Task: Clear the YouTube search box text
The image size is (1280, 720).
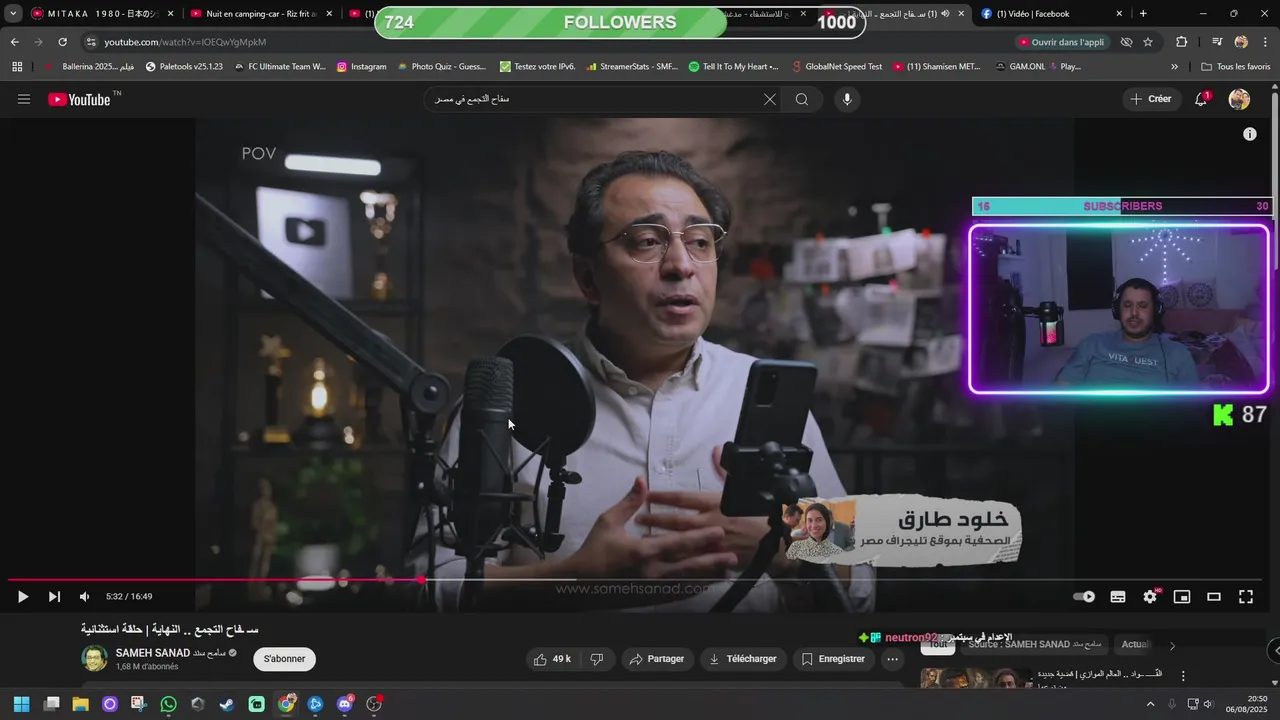Action: [x=770, y=99]
